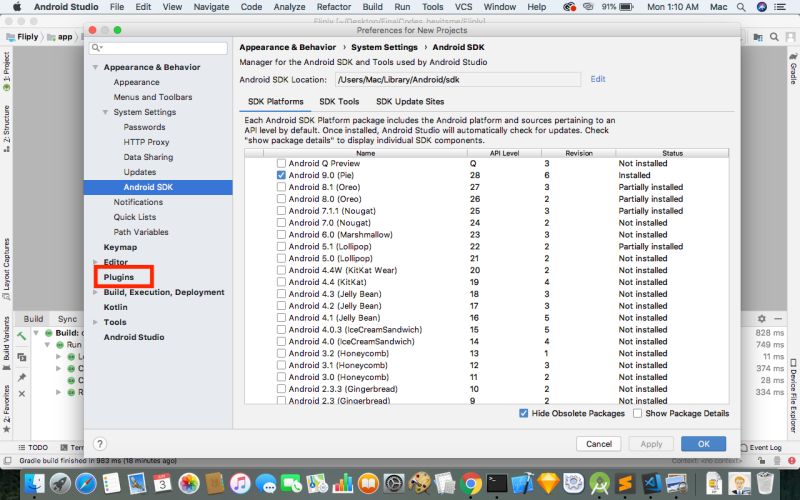This screenshot has height=500, width=800.
Task: Click the build hammer icon in Build panel
Action: pyautogui.click(x=21, y=336)
